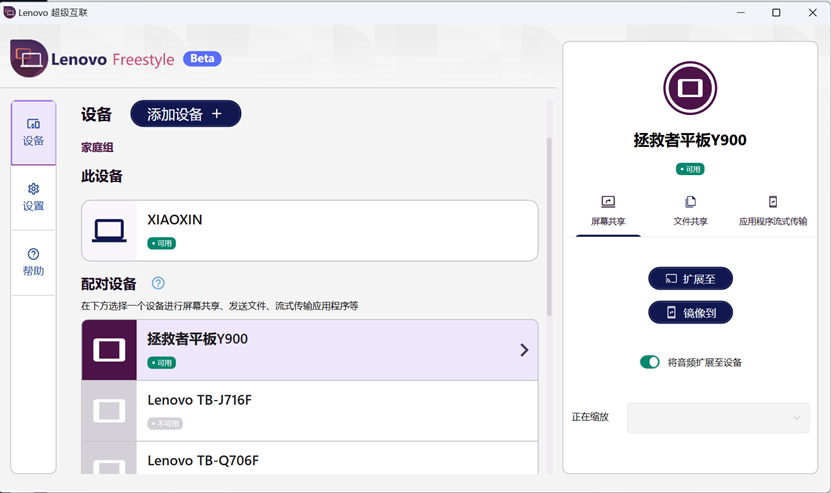Click the 拯救者平板Y900 title in details panel
The width and height of the screenshot is (831, 493).
point(690,140)
